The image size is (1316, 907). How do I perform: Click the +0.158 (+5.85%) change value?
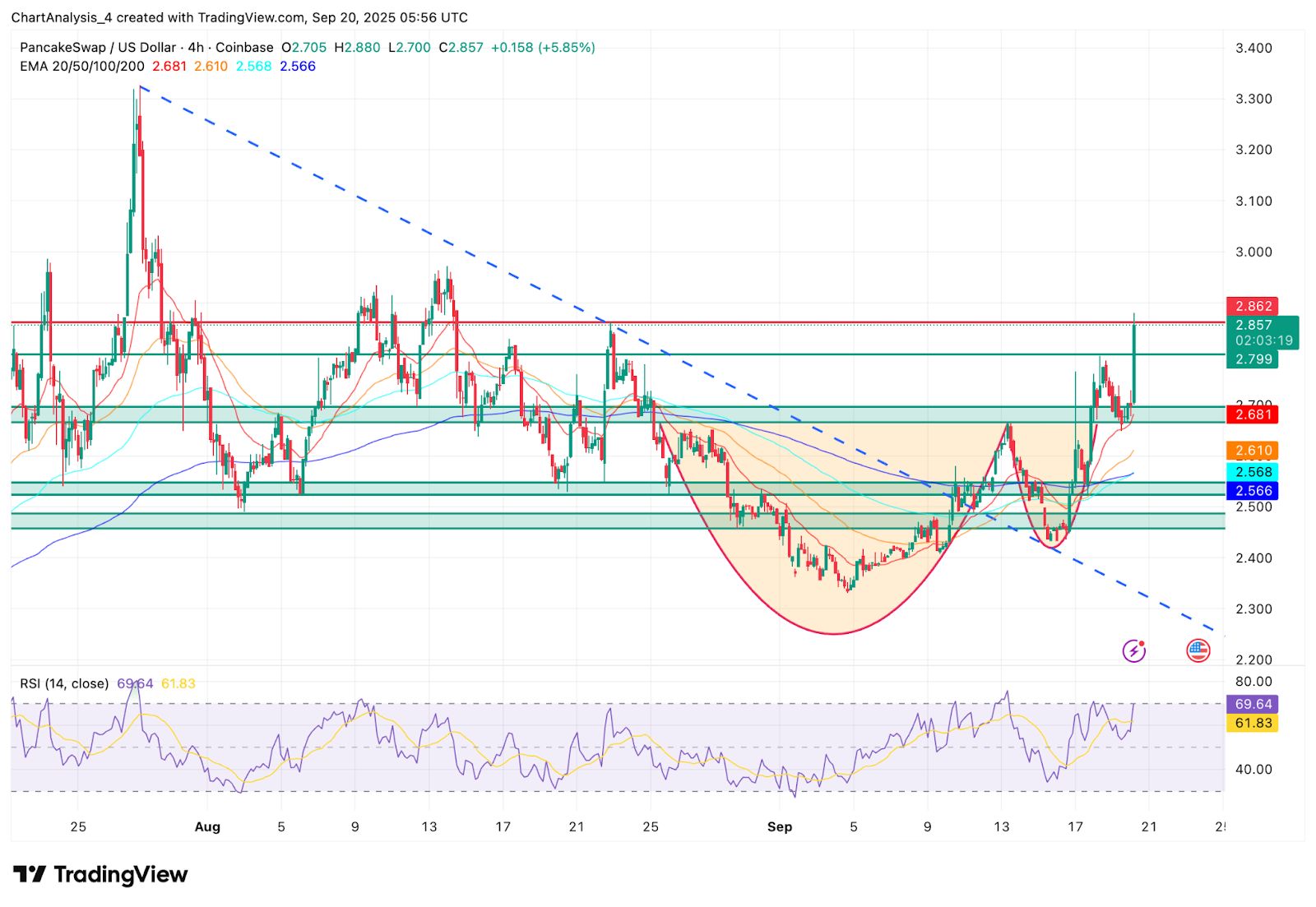543,48
